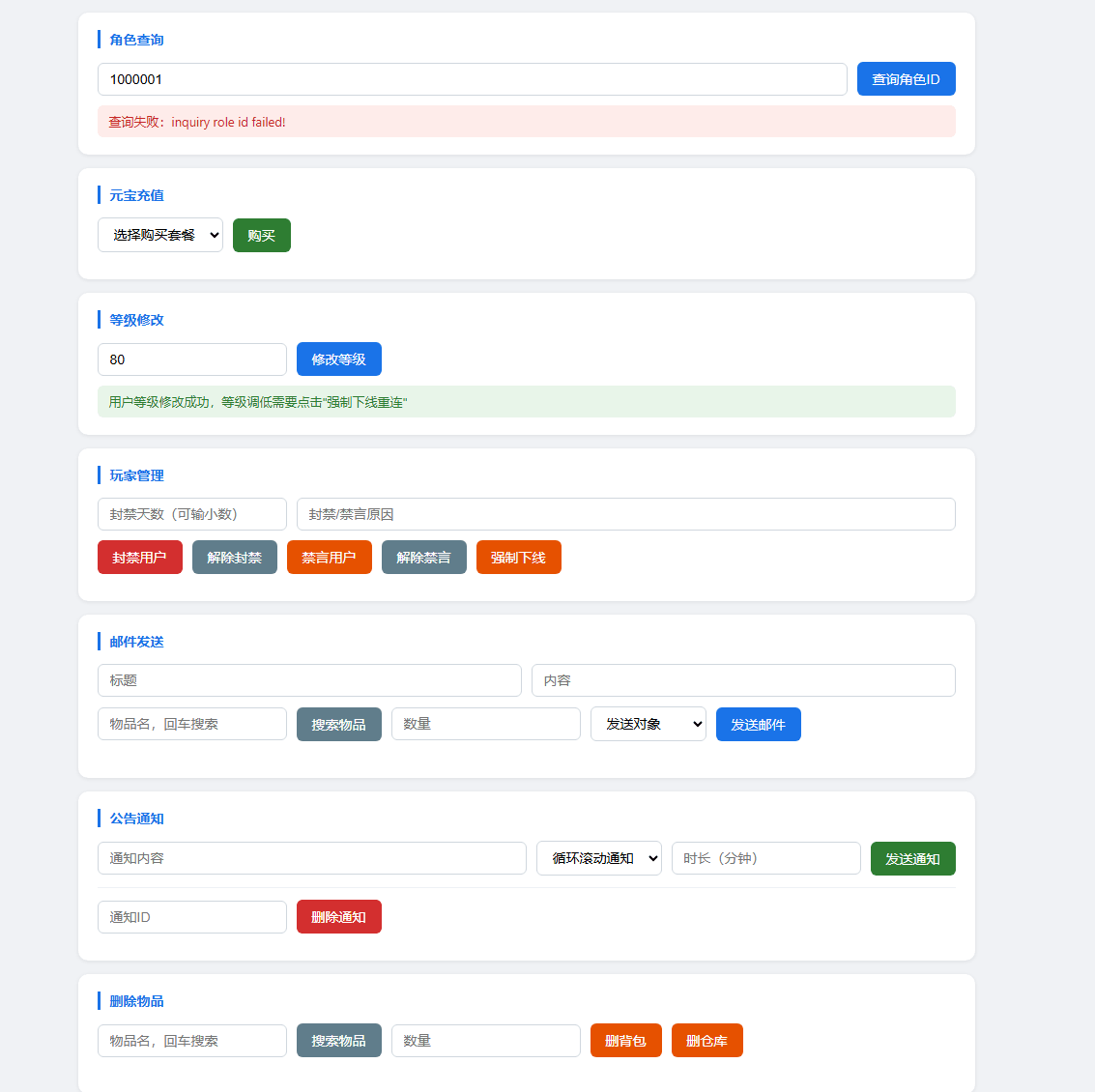Click the 解除封禁 button
The height and width of the screenshot is (1092, 1095).
click(x=235, y=558)
